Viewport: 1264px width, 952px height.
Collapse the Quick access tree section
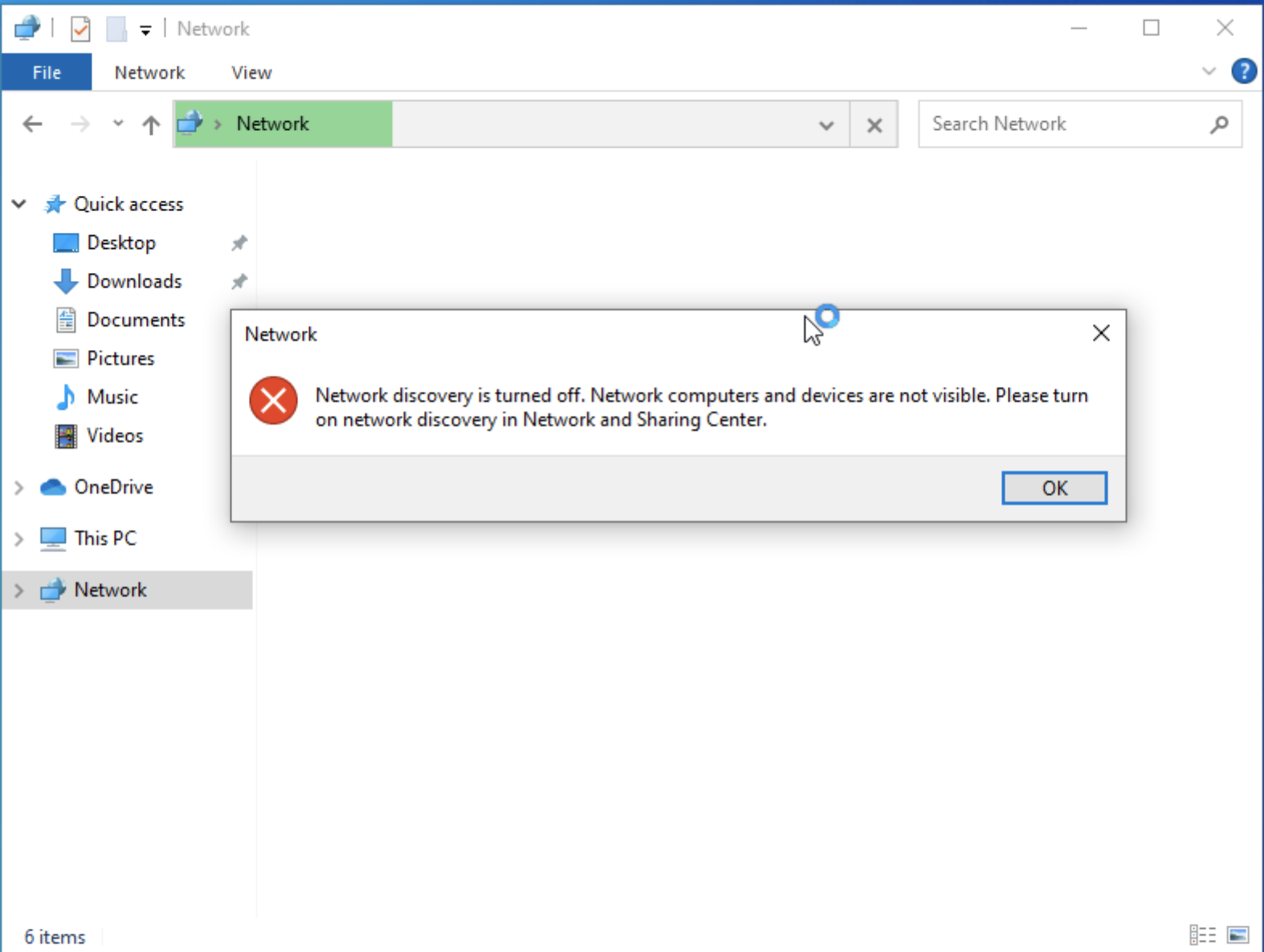point(19,204)
